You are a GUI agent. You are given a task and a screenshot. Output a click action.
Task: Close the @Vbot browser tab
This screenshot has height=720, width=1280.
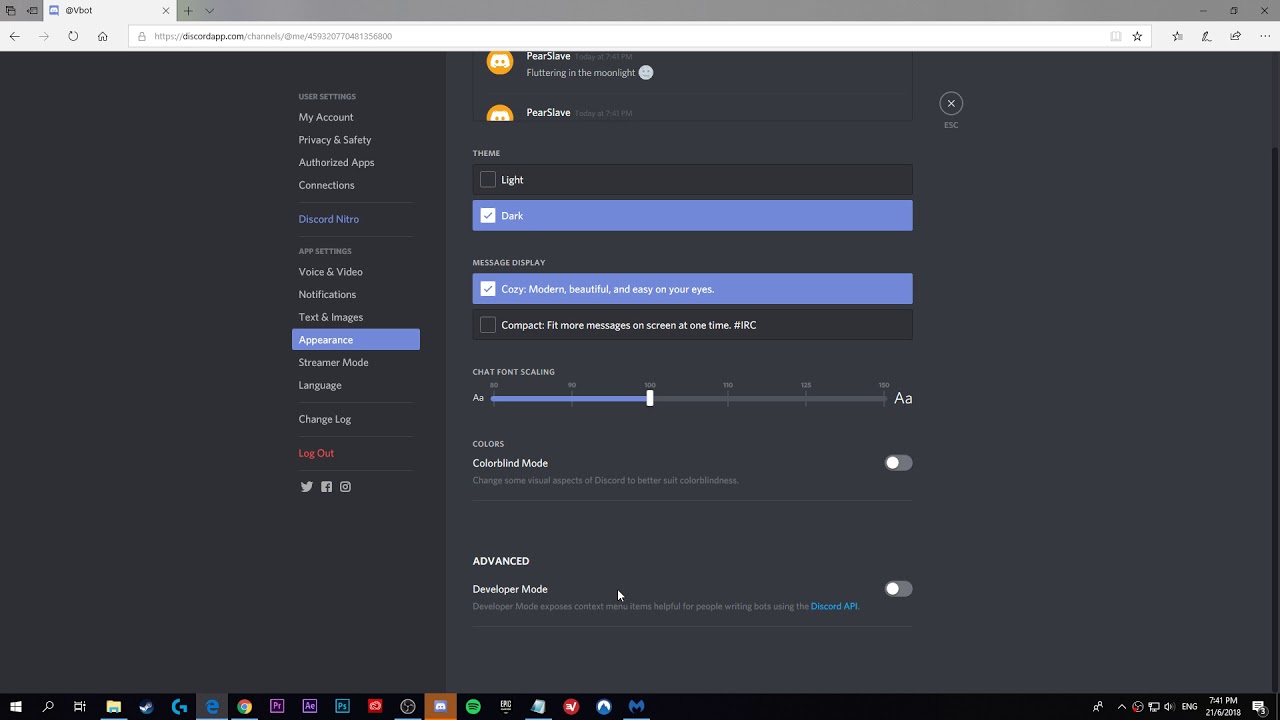coord(166,11)
